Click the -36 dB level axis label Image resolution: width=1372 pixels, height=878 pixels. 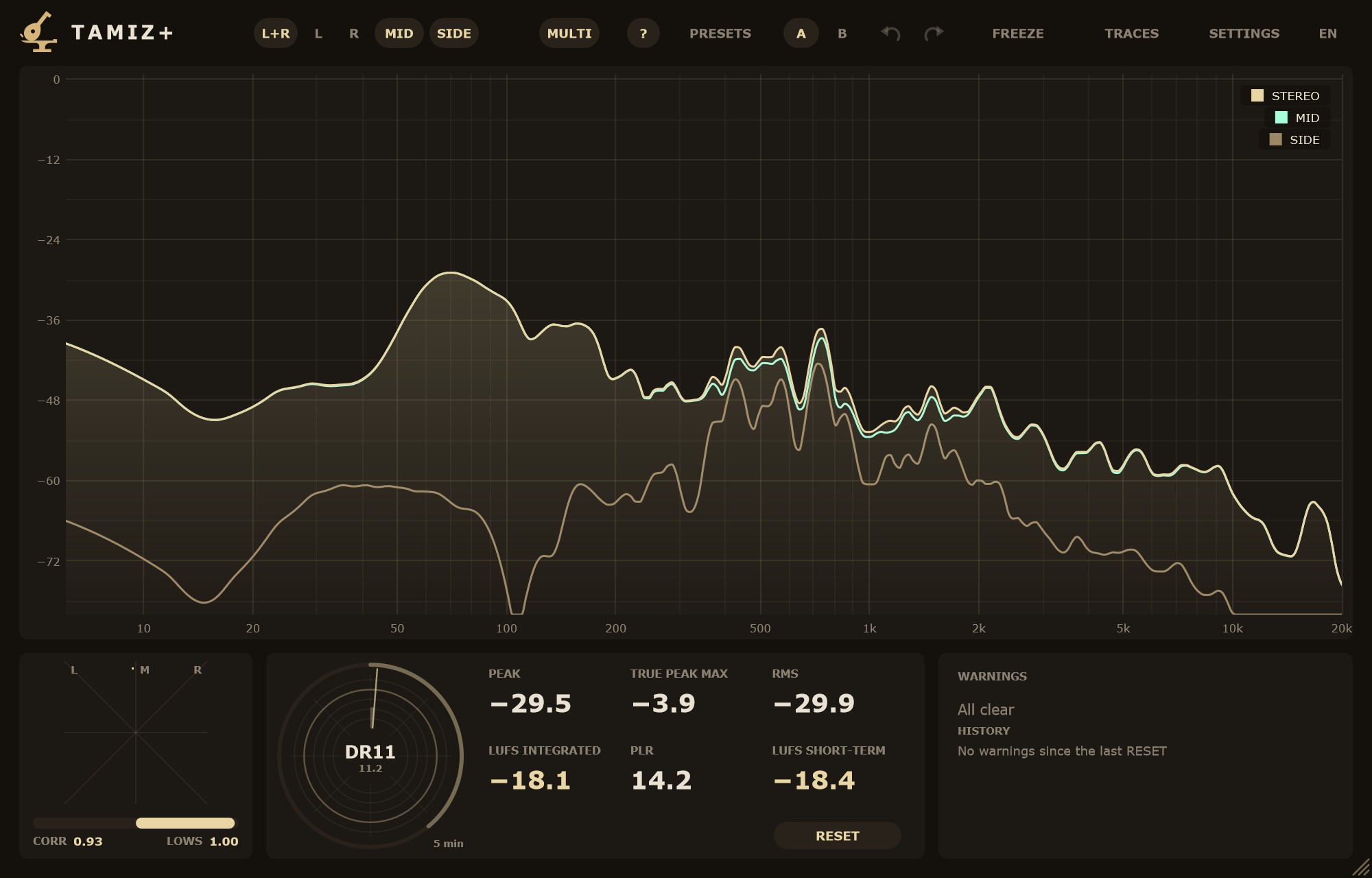pyautogui.click(x=49, y=320)
